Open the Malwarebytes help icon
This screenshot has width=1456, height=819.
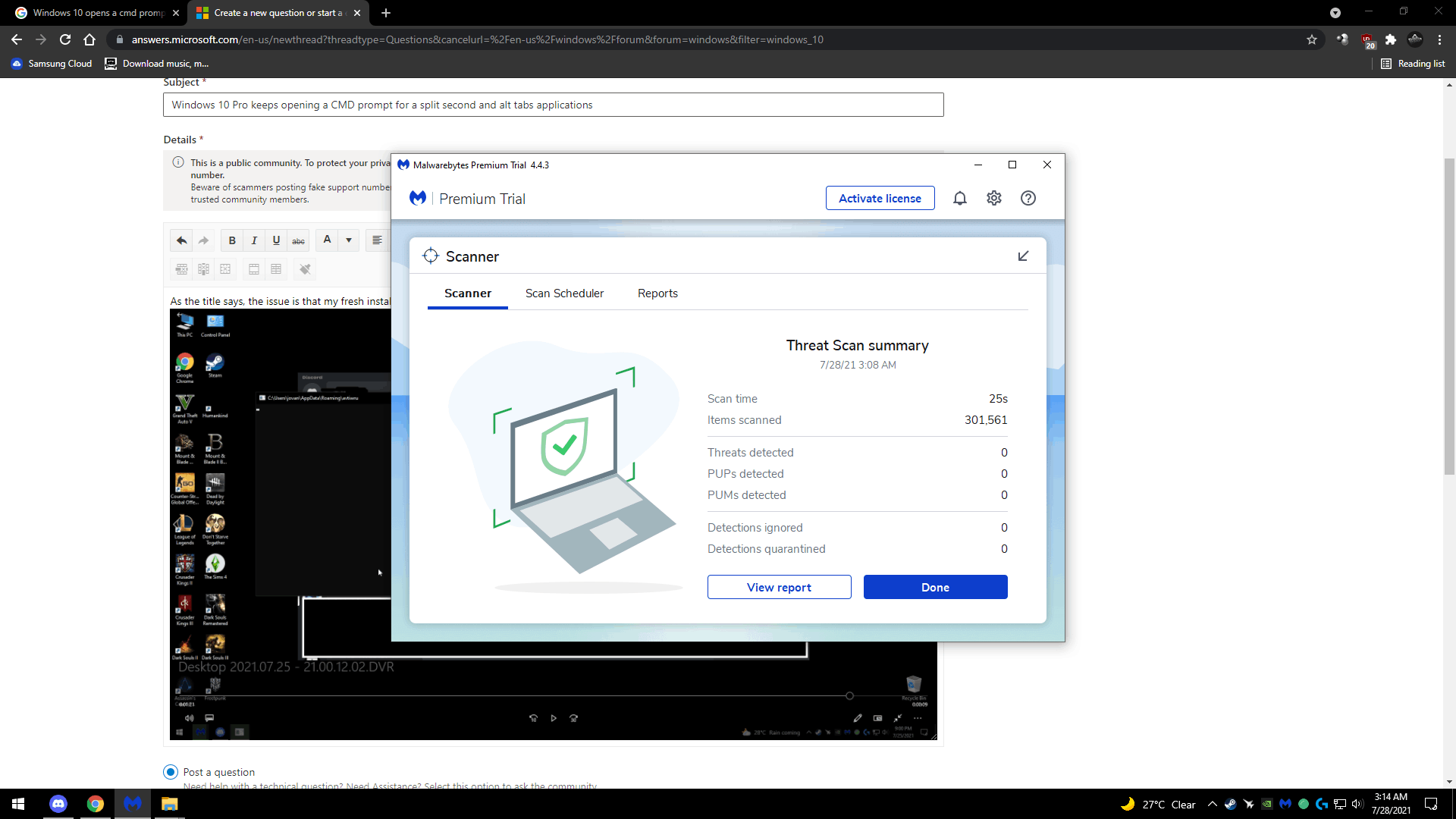click(1028, 198)
